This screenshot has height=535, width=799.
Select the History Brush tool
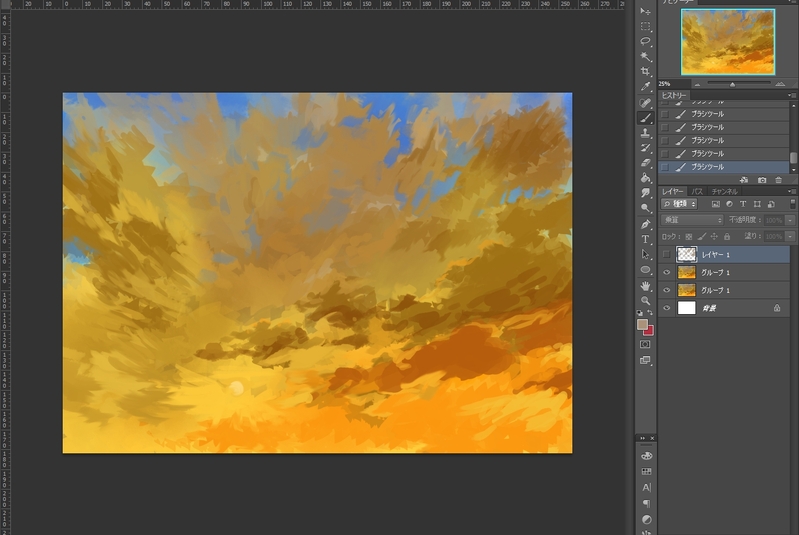click(x=645, y=148)
